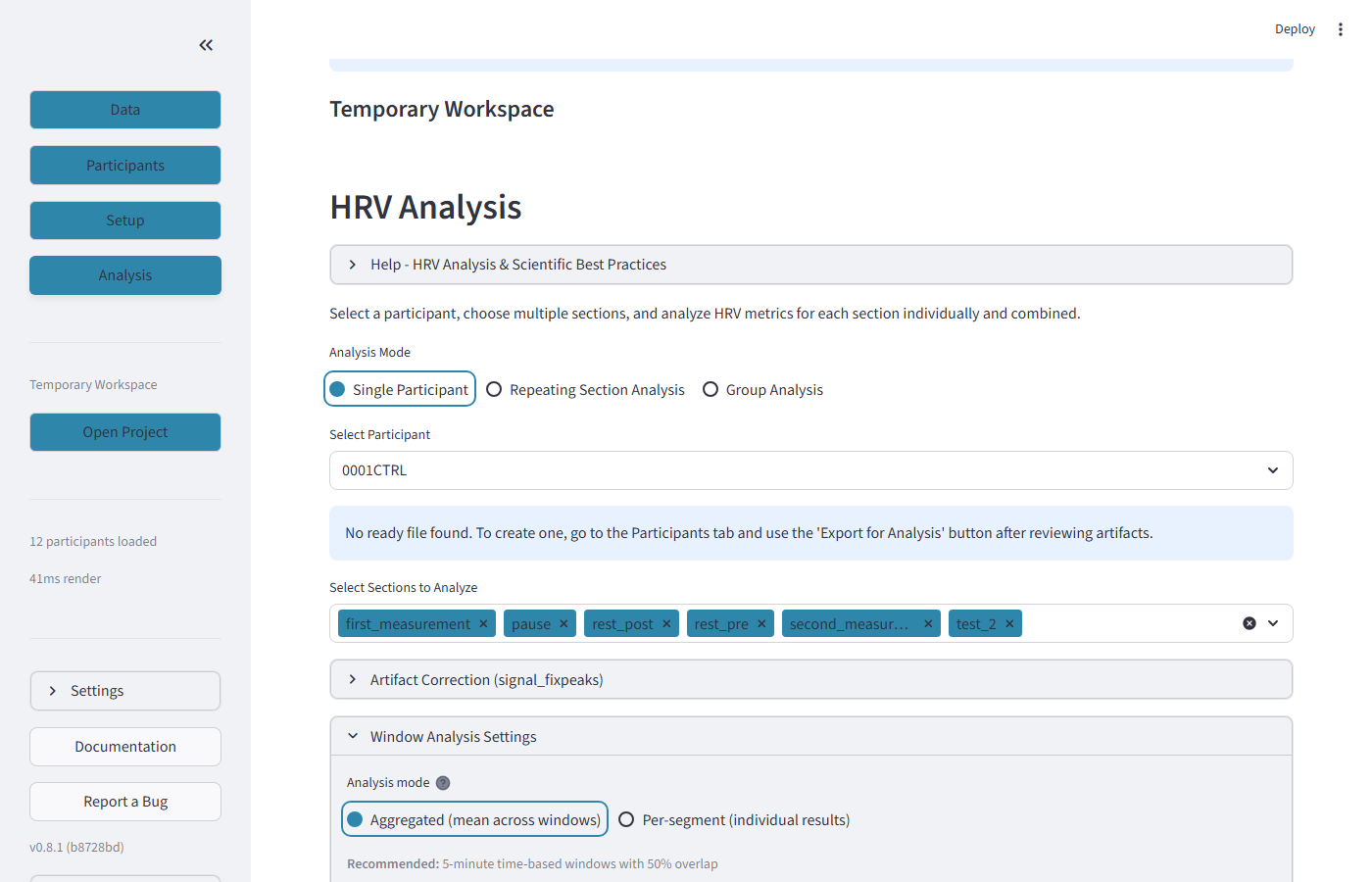Open the three-dot main menu
The image size is (1372, 882).
tap(1341, 29)
